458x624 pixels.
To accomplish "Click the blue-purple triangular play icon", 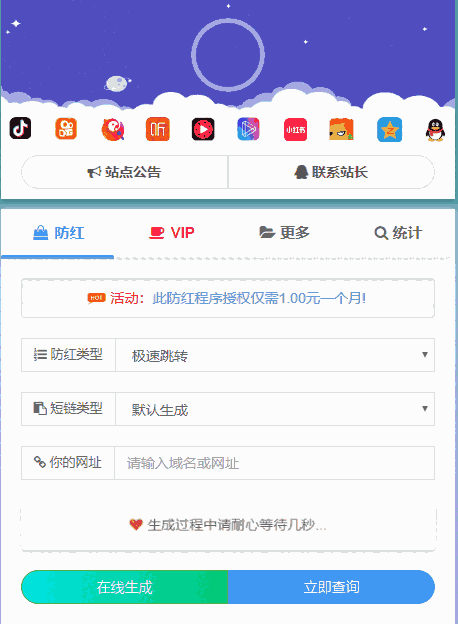I will pyautogui.click(x=249, y=129).
